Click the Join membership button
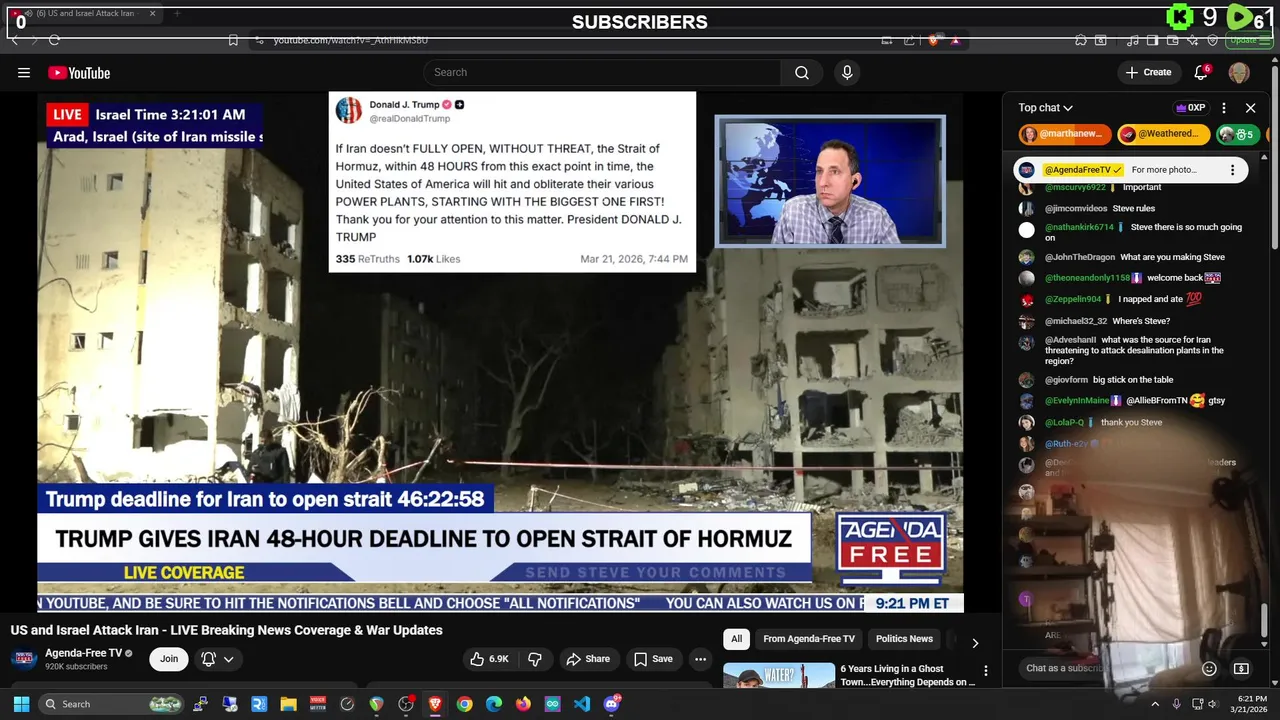The height and width of the screenshot is (720, 1280). point(169,659)
